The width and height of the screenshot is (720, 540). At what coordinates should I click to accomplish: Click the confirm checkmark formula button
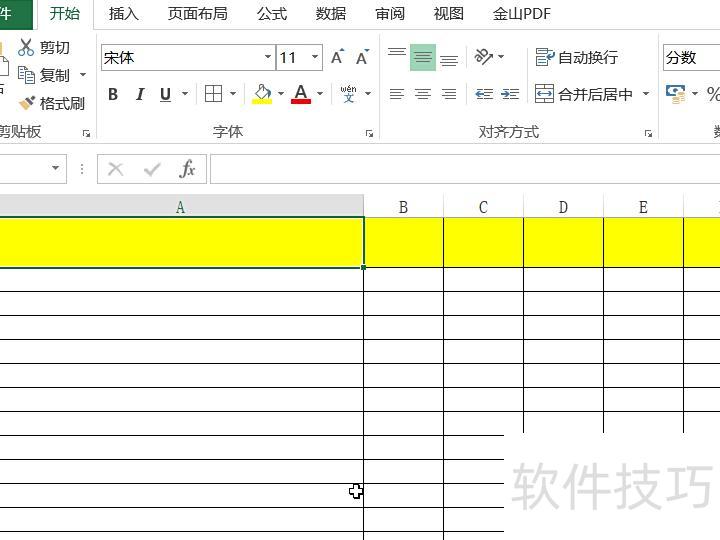pos(152,169)
